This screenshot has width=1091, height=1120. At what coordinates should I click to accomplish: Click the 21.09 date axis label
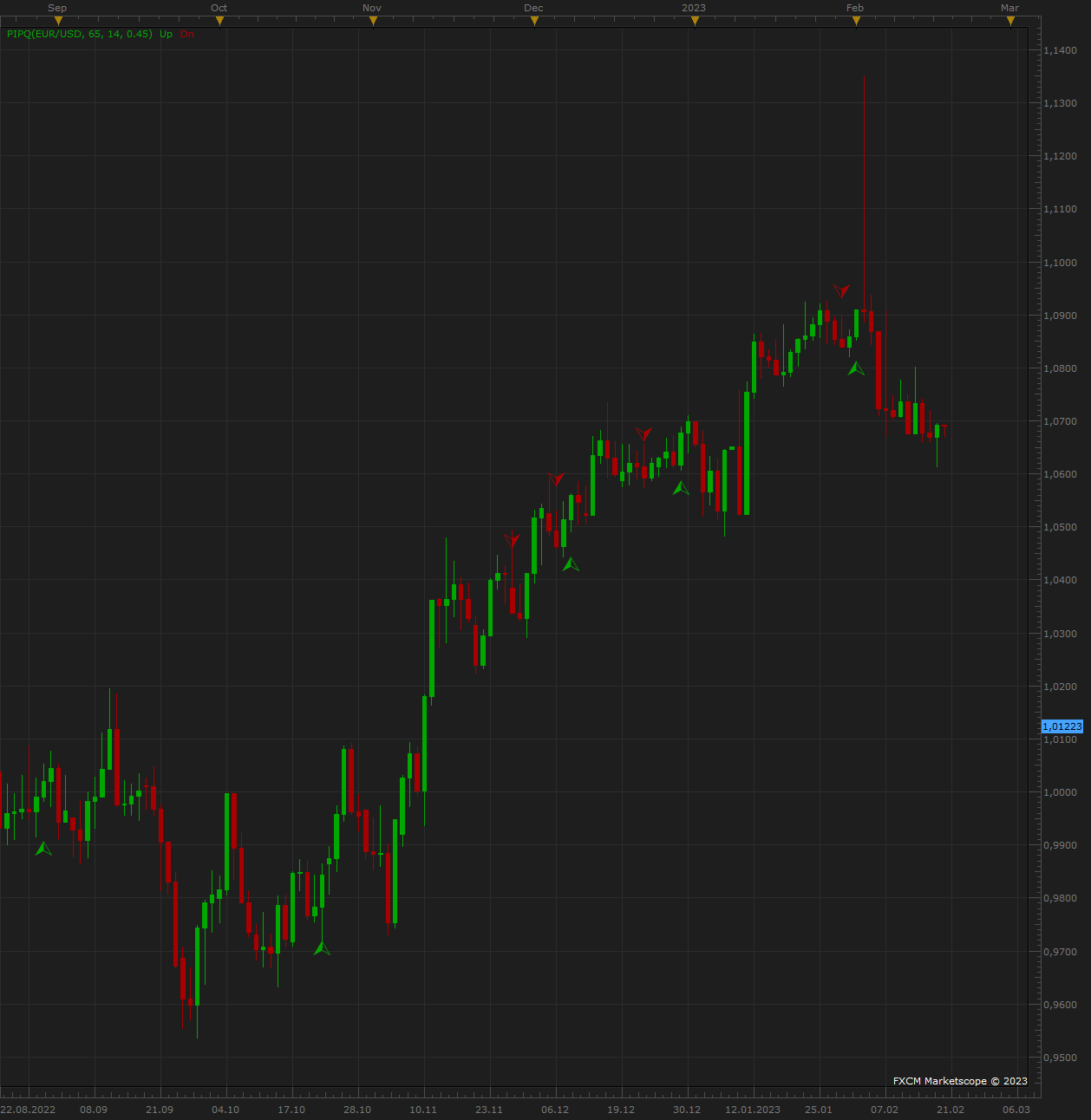[x=160, y=1110]
